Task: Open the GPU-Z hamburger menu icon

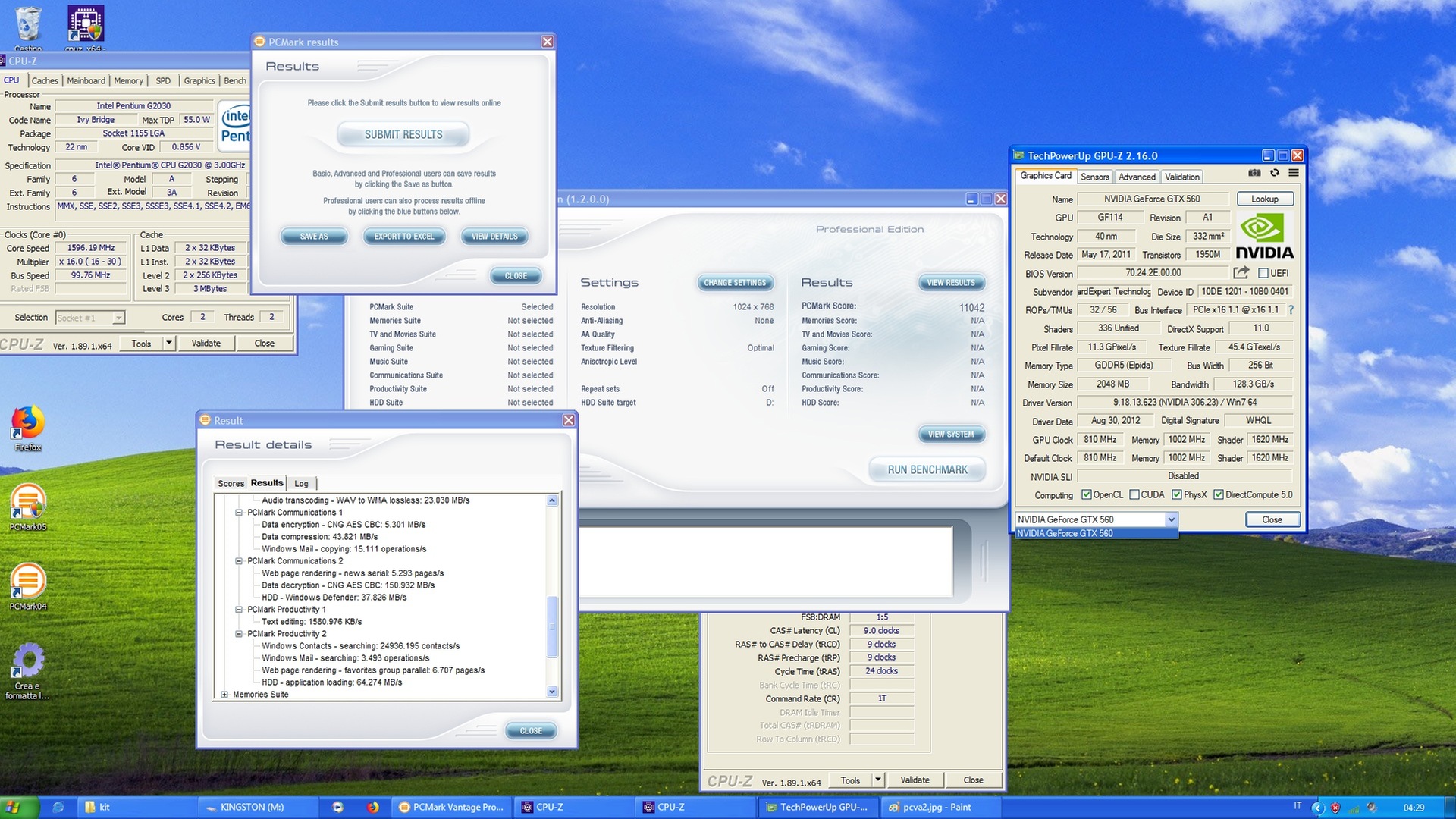Action: (1294, 173)
